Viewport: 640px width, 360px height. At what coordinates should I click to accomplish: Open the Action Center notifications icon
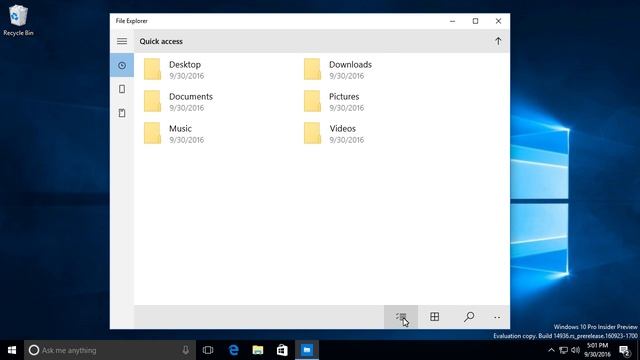[x=624, y=350]
